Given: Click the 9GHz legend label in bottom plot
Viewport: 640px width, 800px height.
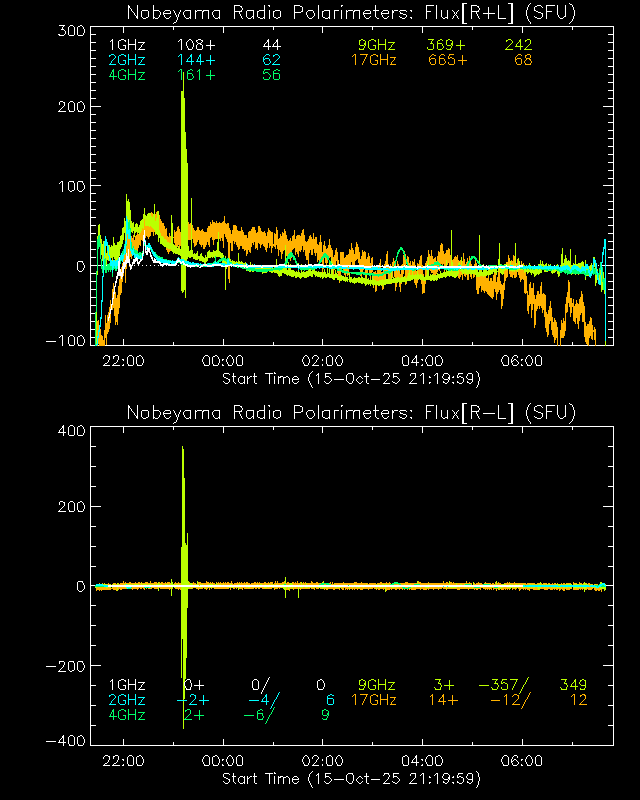Looking at the screenshot, I should (376, 685).
